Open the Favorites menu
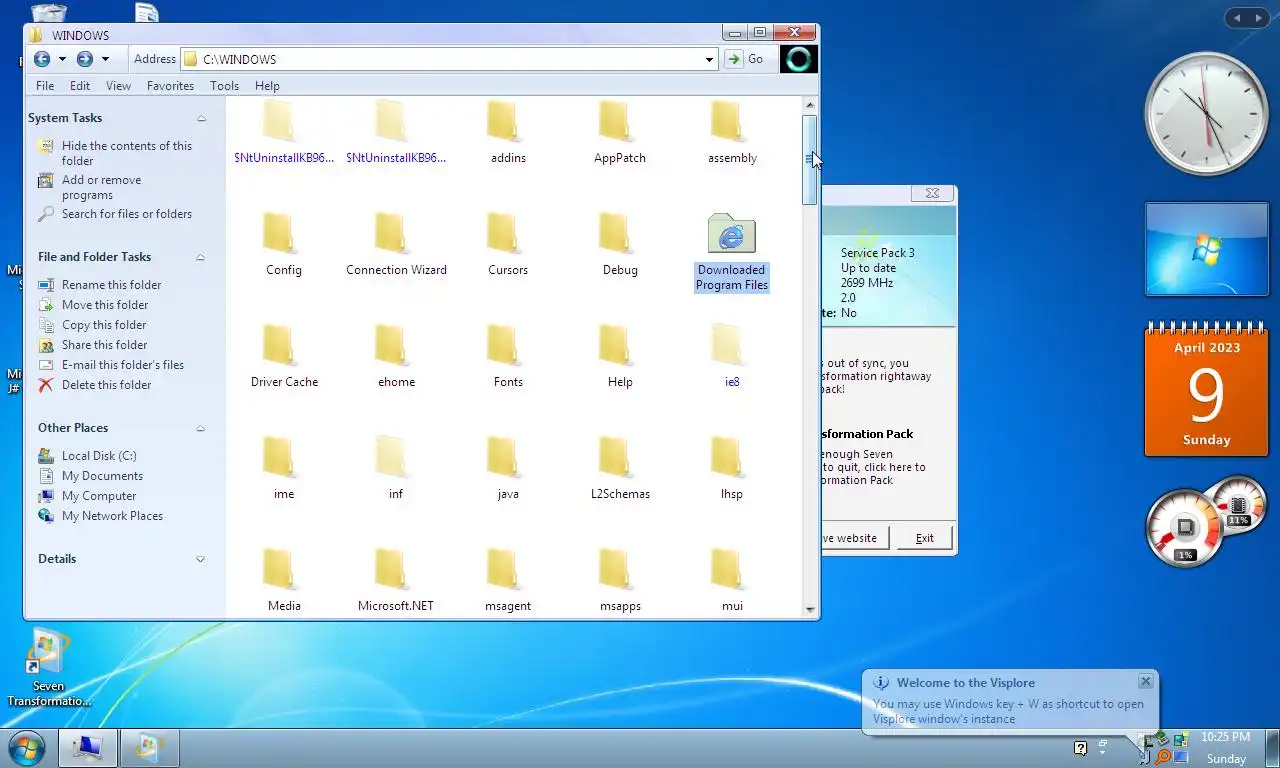 click(170, 86)
